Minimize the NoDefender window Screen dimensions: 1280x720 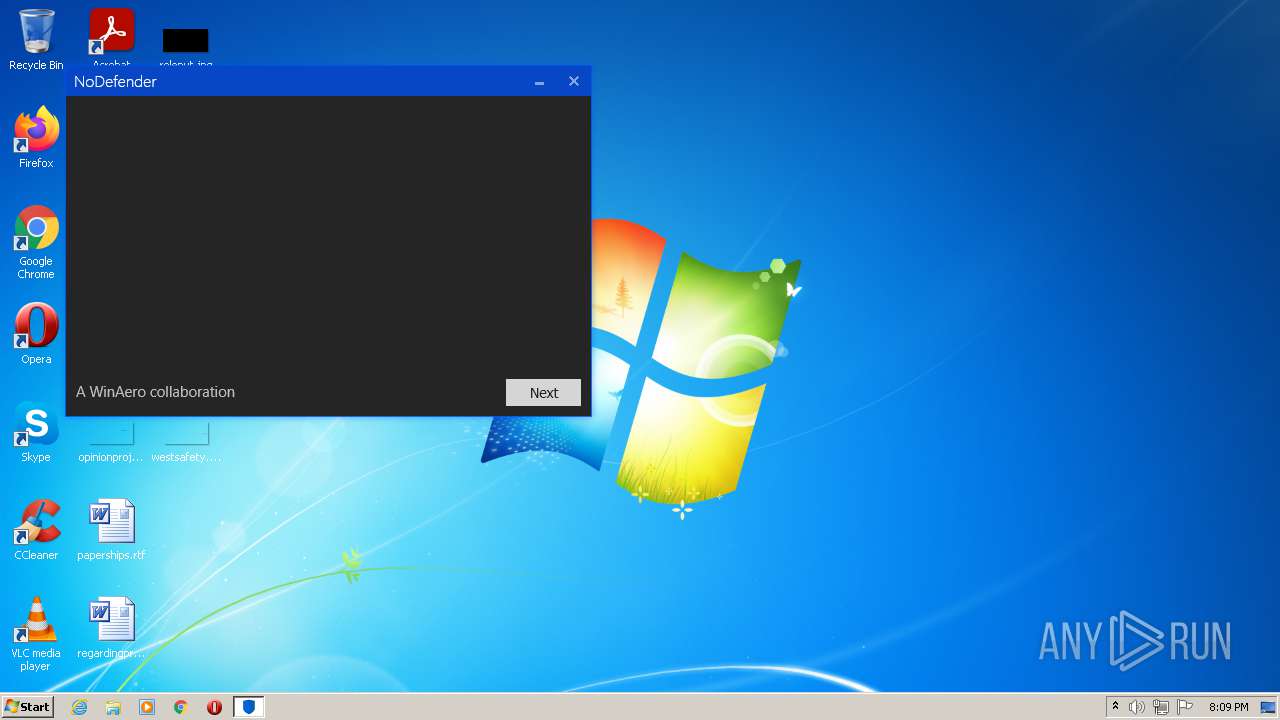[539, 82]
